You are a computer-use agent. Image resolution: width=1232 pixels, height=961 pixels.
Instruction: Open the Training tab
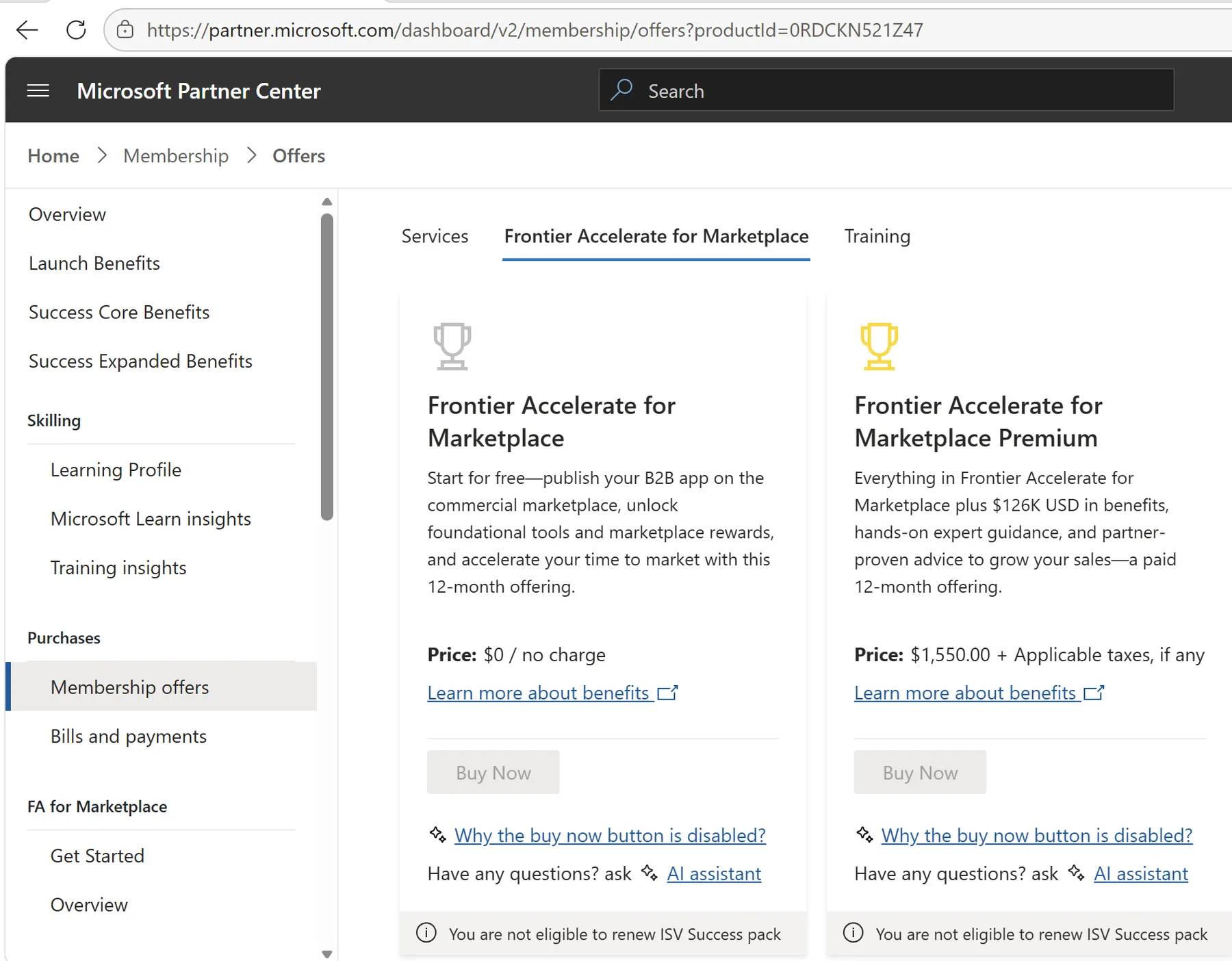(877, 236)
